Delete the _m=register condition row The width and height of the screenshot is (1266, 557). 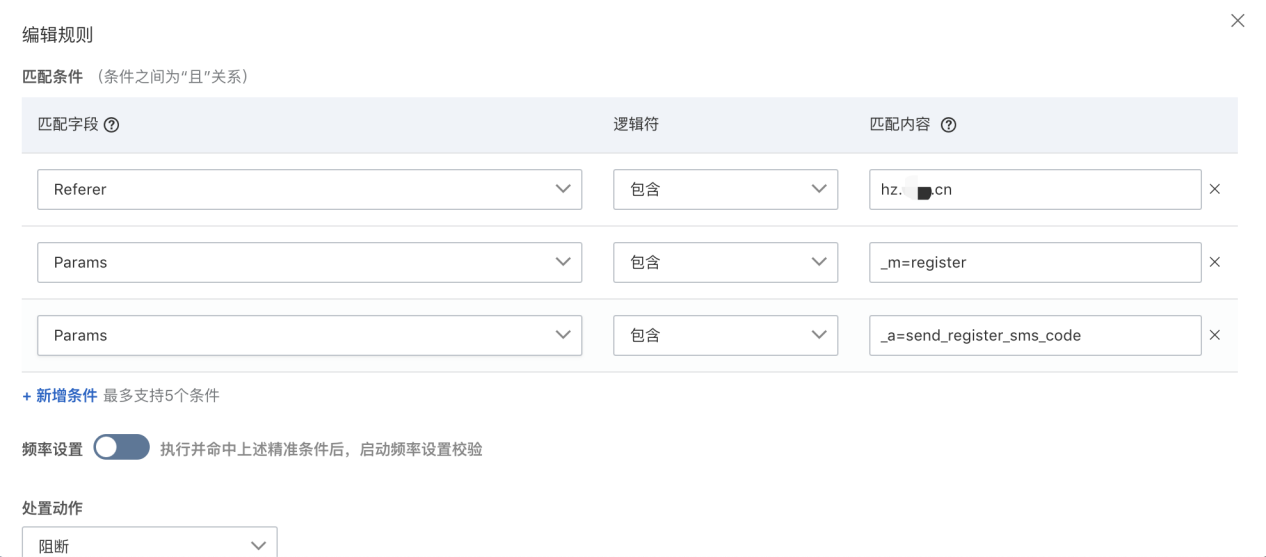1215,262
